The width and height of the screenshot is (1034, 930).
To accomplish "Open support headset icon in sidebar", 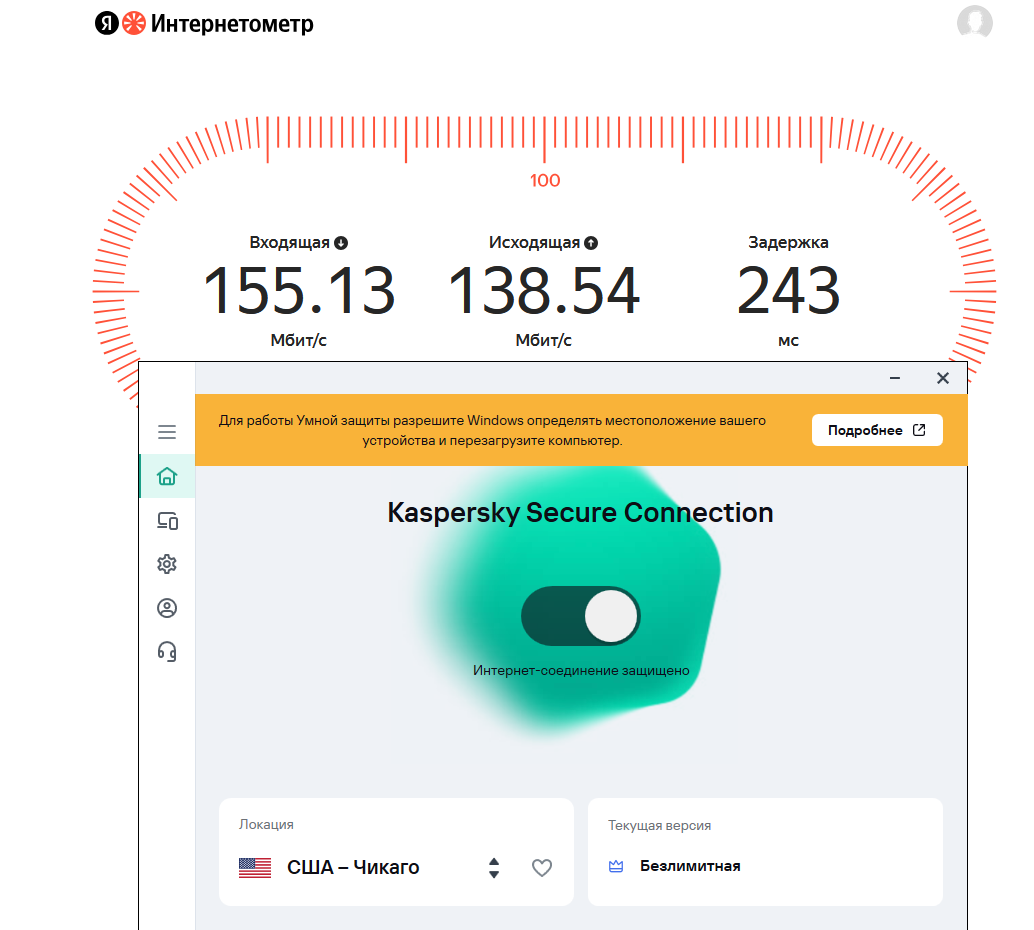I will click(167, 652).
